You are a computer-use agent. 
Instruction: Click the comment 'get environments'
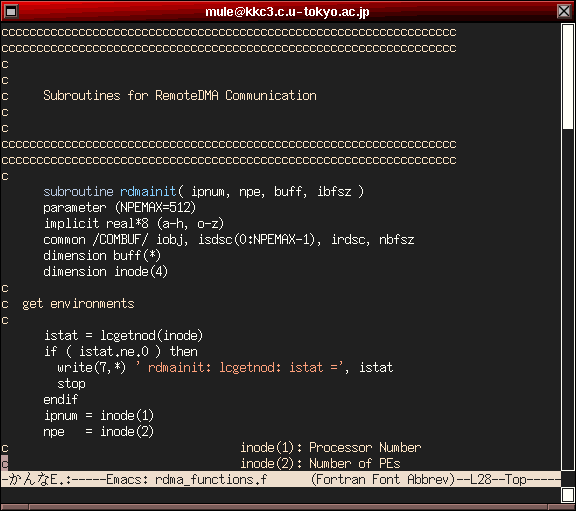pos(78,304)
